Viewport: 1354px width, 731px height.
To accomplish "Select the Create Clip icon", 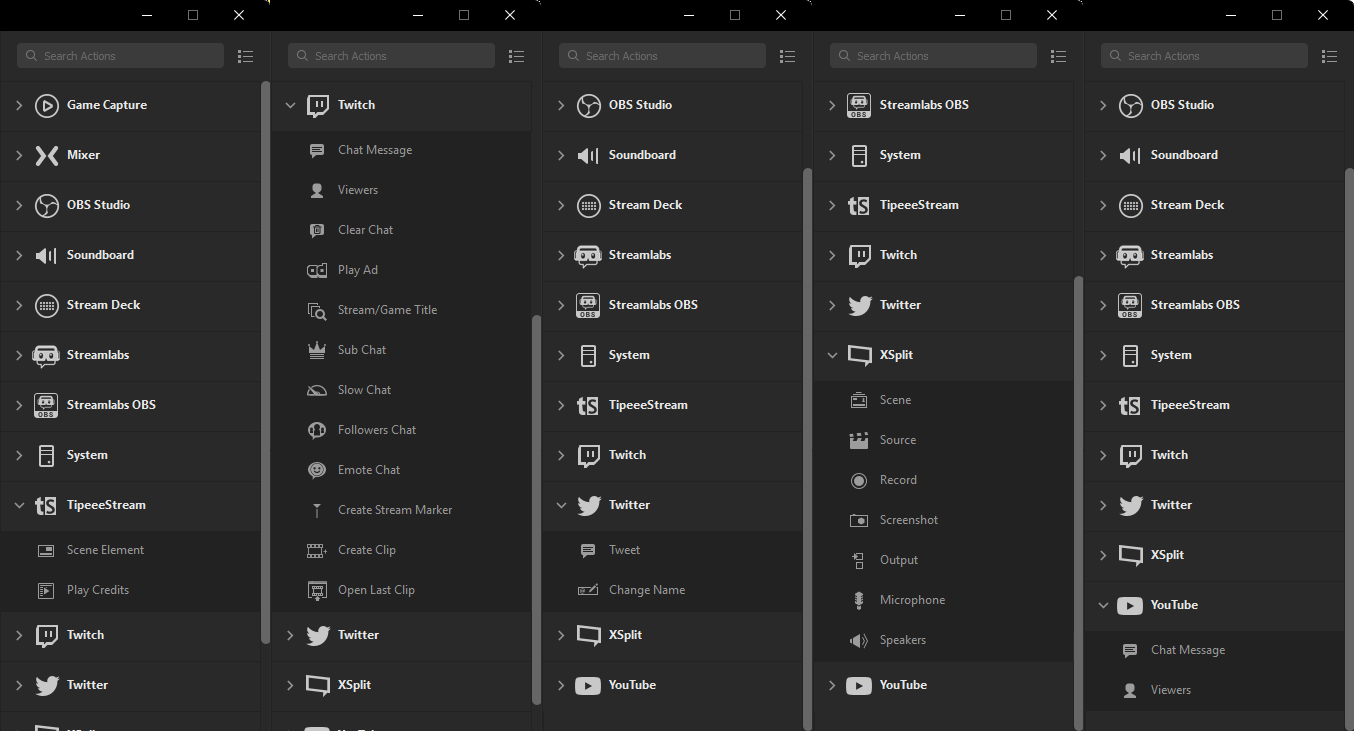I will [x=317, y=550].
